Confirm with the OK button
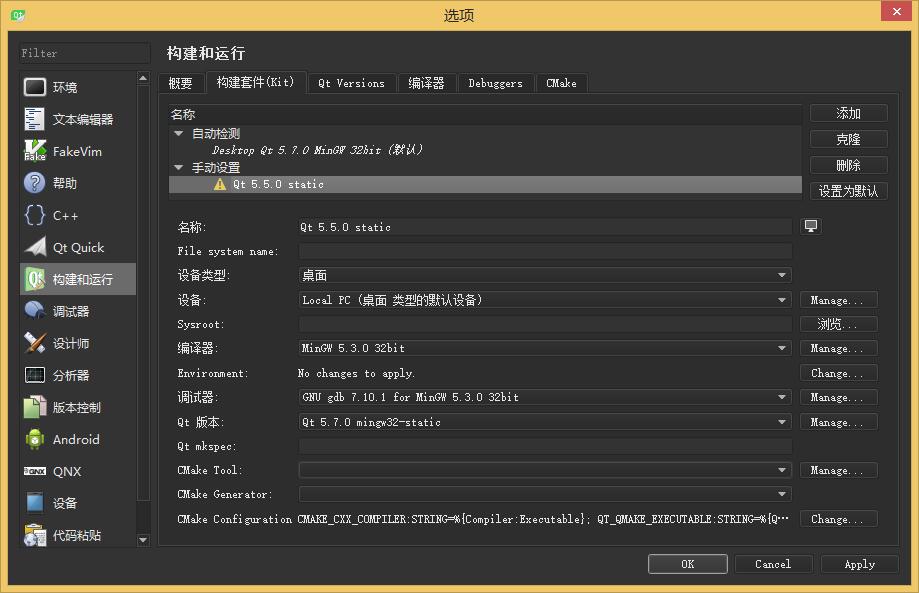 (x=687, y=564)
